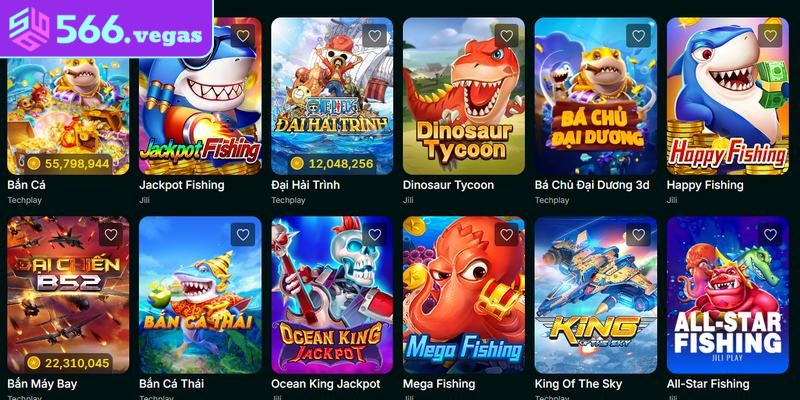
Task: Add Dinosaur Tycoon to favorites via heart
Action: tap(506, 36)
